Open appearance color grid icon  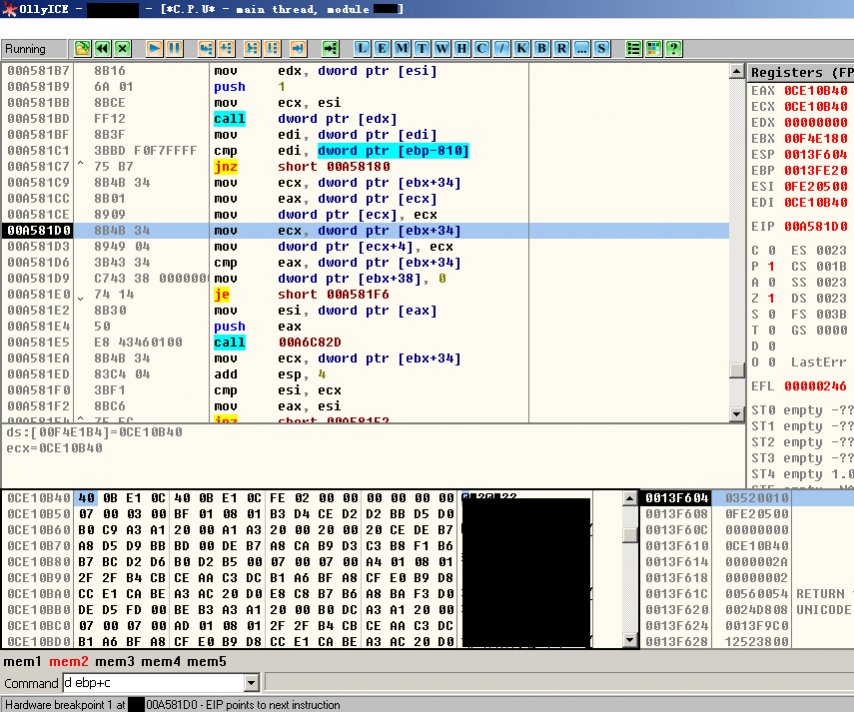pos(654,49)
